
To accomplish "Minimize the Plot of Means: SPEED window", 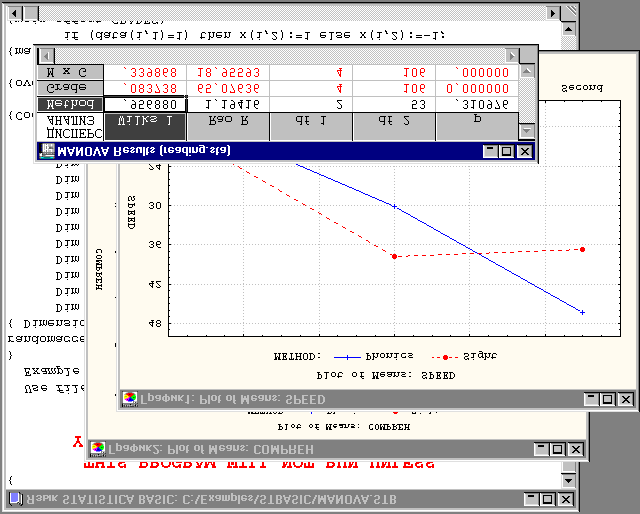I will [591, 399].
